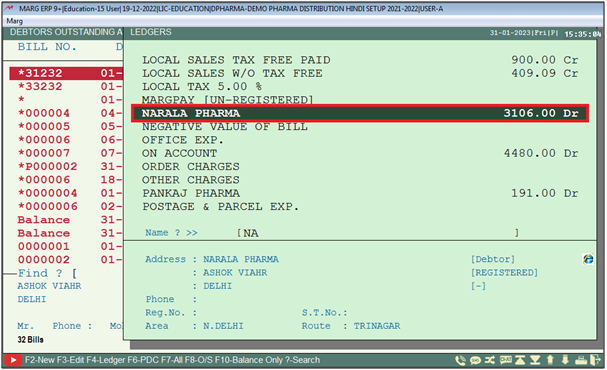Viewport: 607px width, 370px height.
Task: Select NARALA PHARMA ledger
Action: (x=360, y=113)
